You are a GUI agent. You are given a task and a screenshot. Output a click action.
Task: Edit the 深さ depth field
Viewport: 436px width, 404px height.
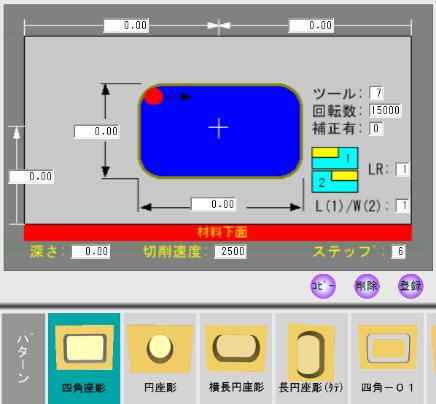[x=91, y=252]
